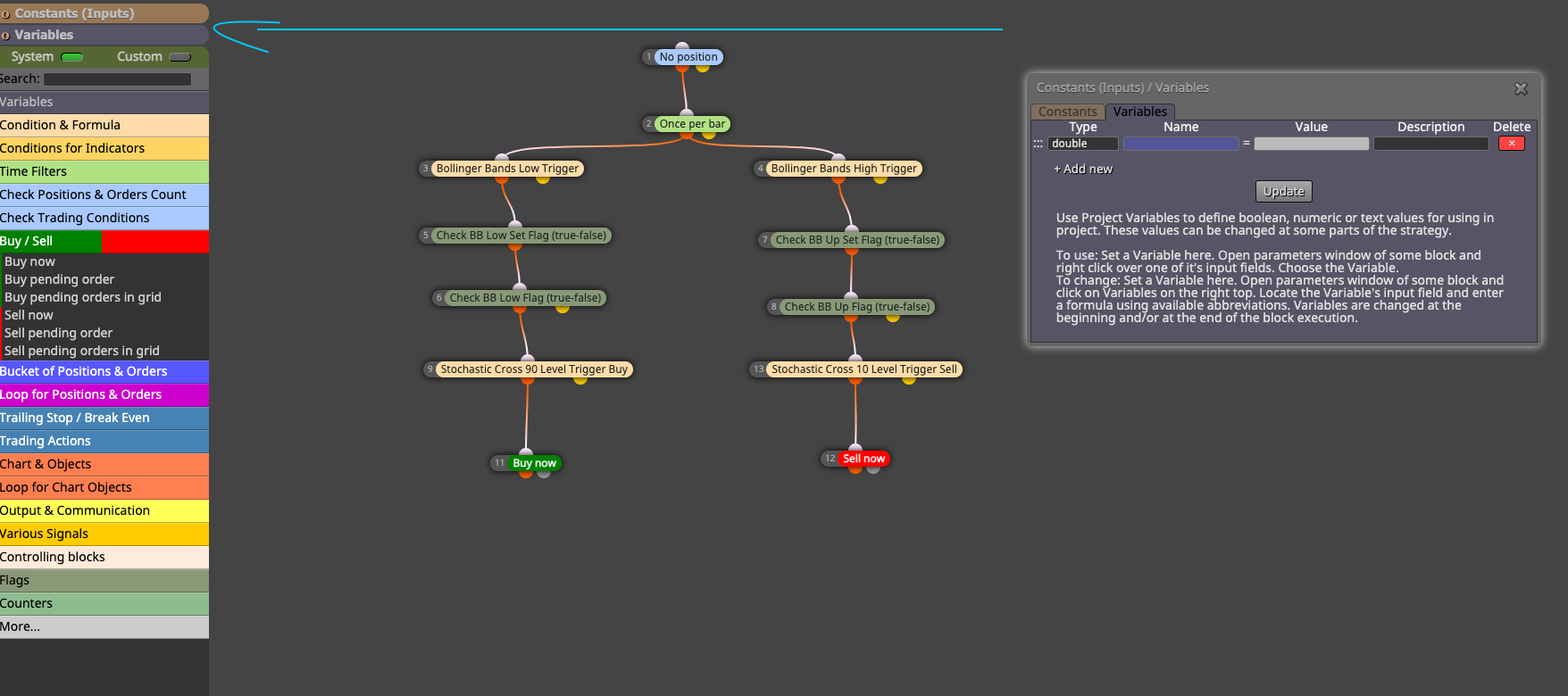
Task: Expand Check Positions & Orders Count category
Action: [104, 195]
